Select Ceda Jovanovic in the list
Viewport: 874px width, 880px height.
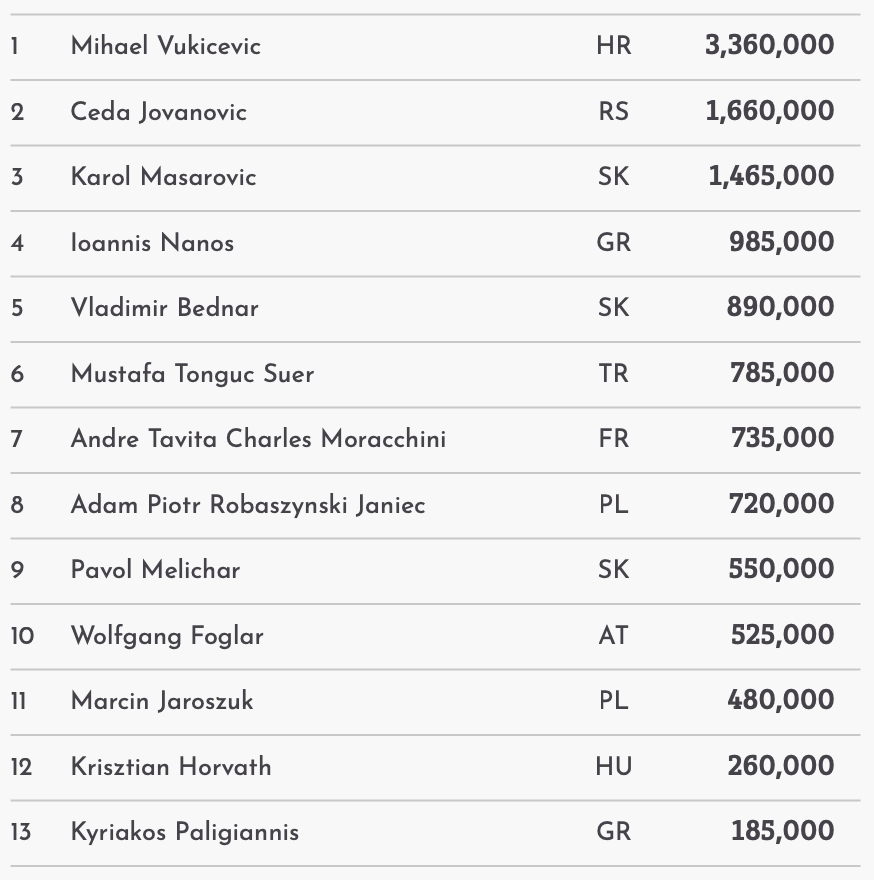tap(158, 111)
